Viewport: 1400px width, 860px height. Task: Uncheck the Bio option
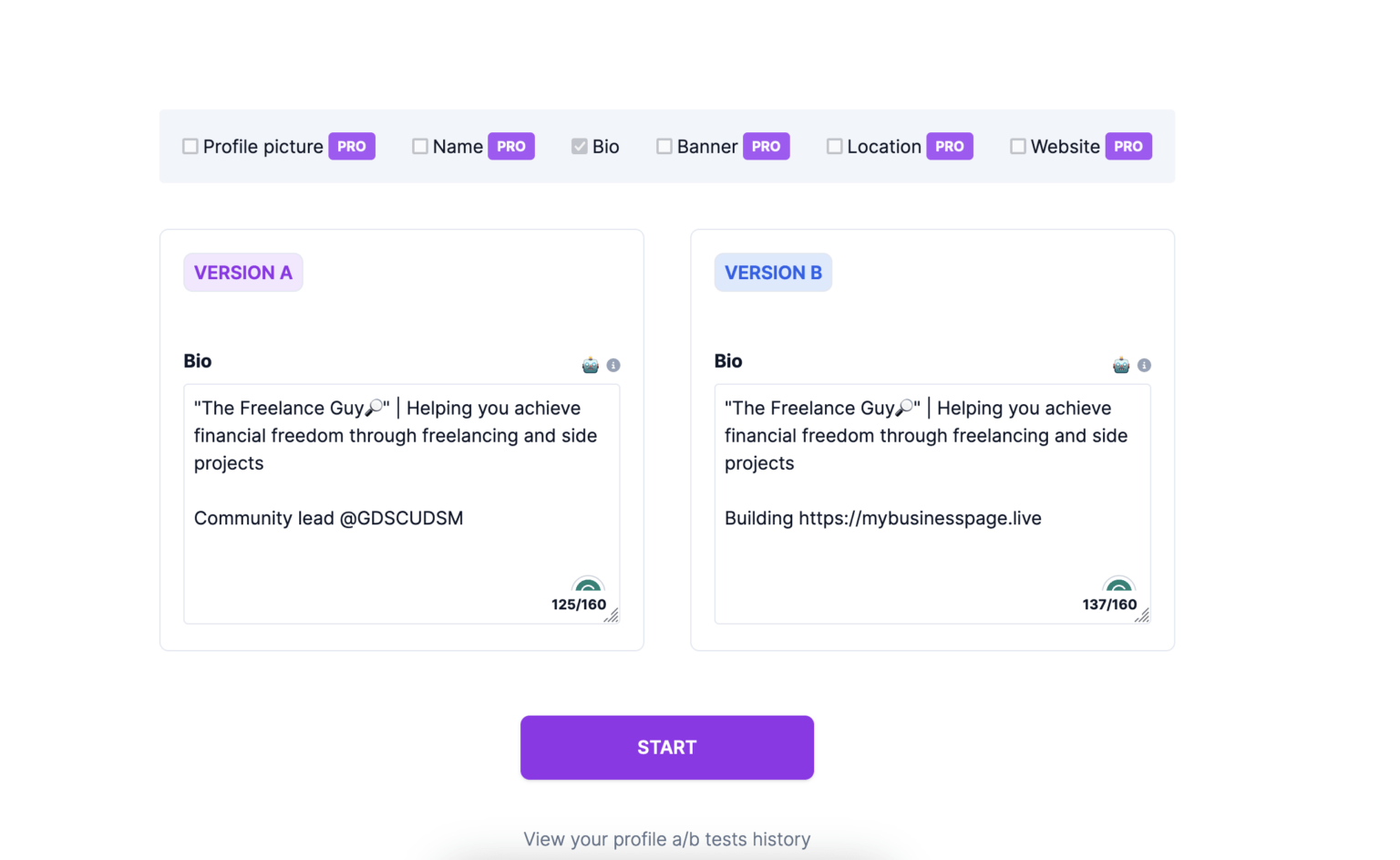(x=580, y=146)
